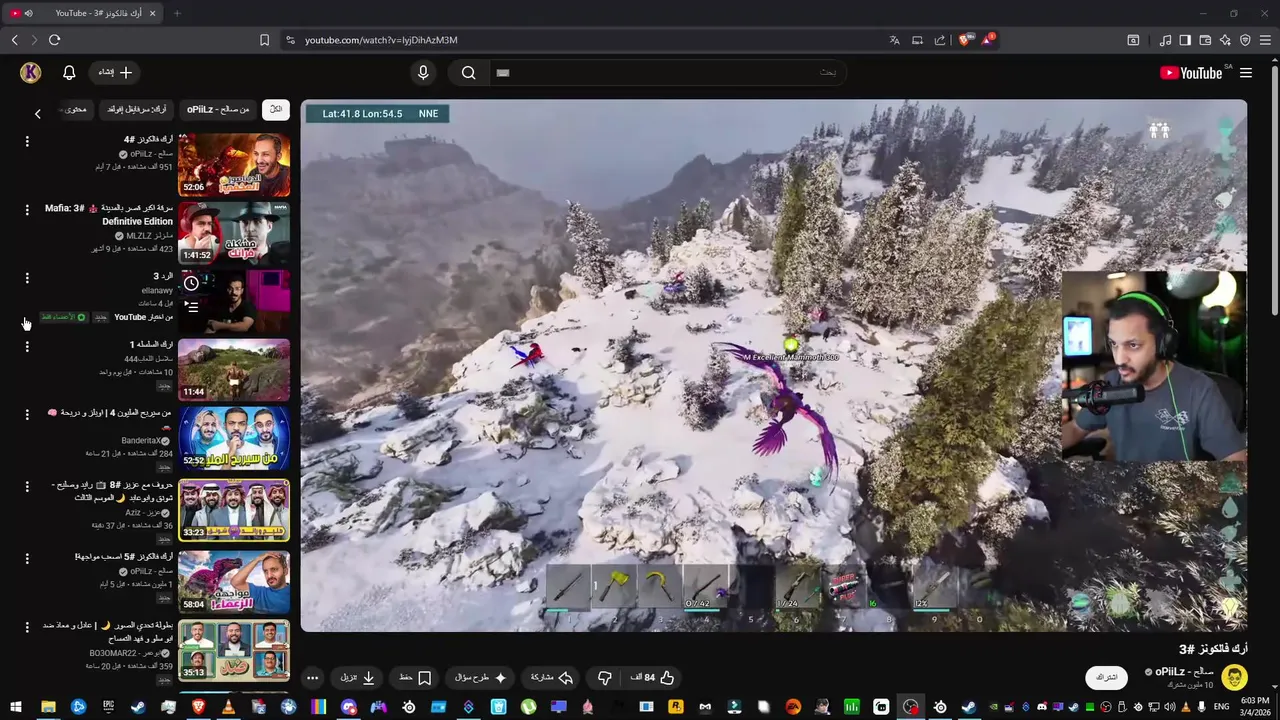Click the browser share page icon
This screenshot has height=720, width=1280.
[939, 40]
